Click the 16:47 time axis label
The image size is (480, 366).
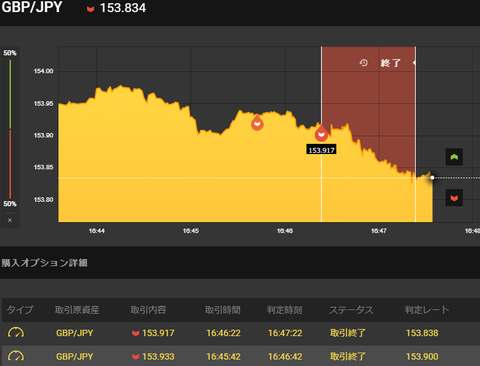coord(379,231)
